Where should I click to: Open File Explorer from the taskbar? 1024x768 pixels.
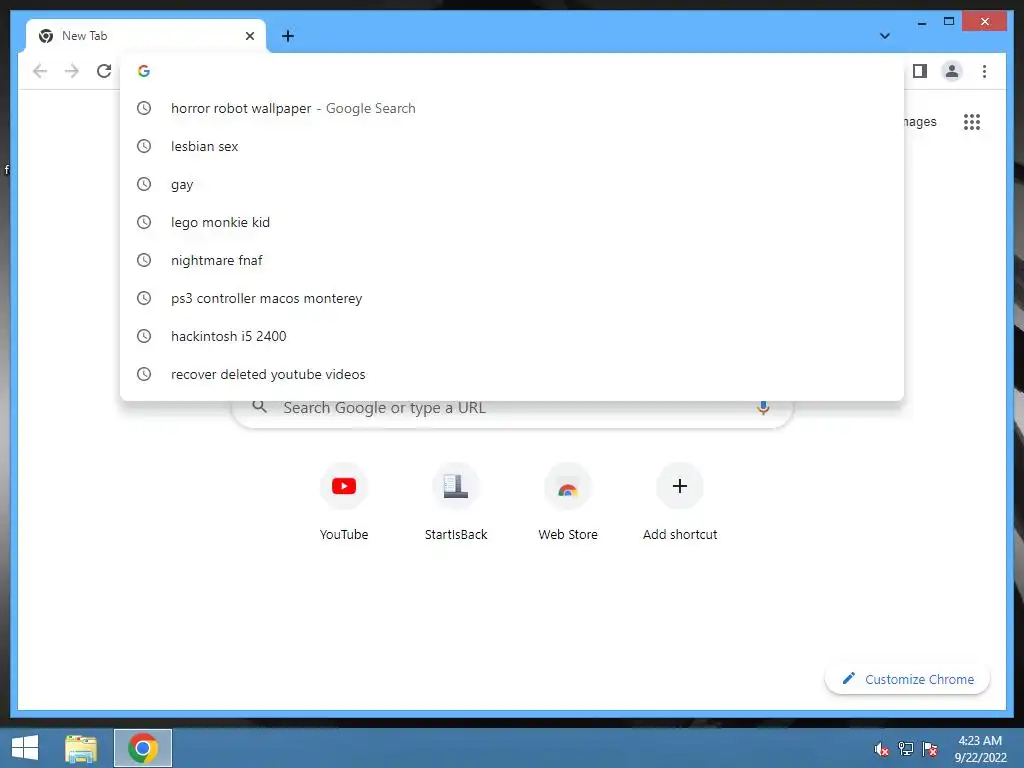(81, 748)
